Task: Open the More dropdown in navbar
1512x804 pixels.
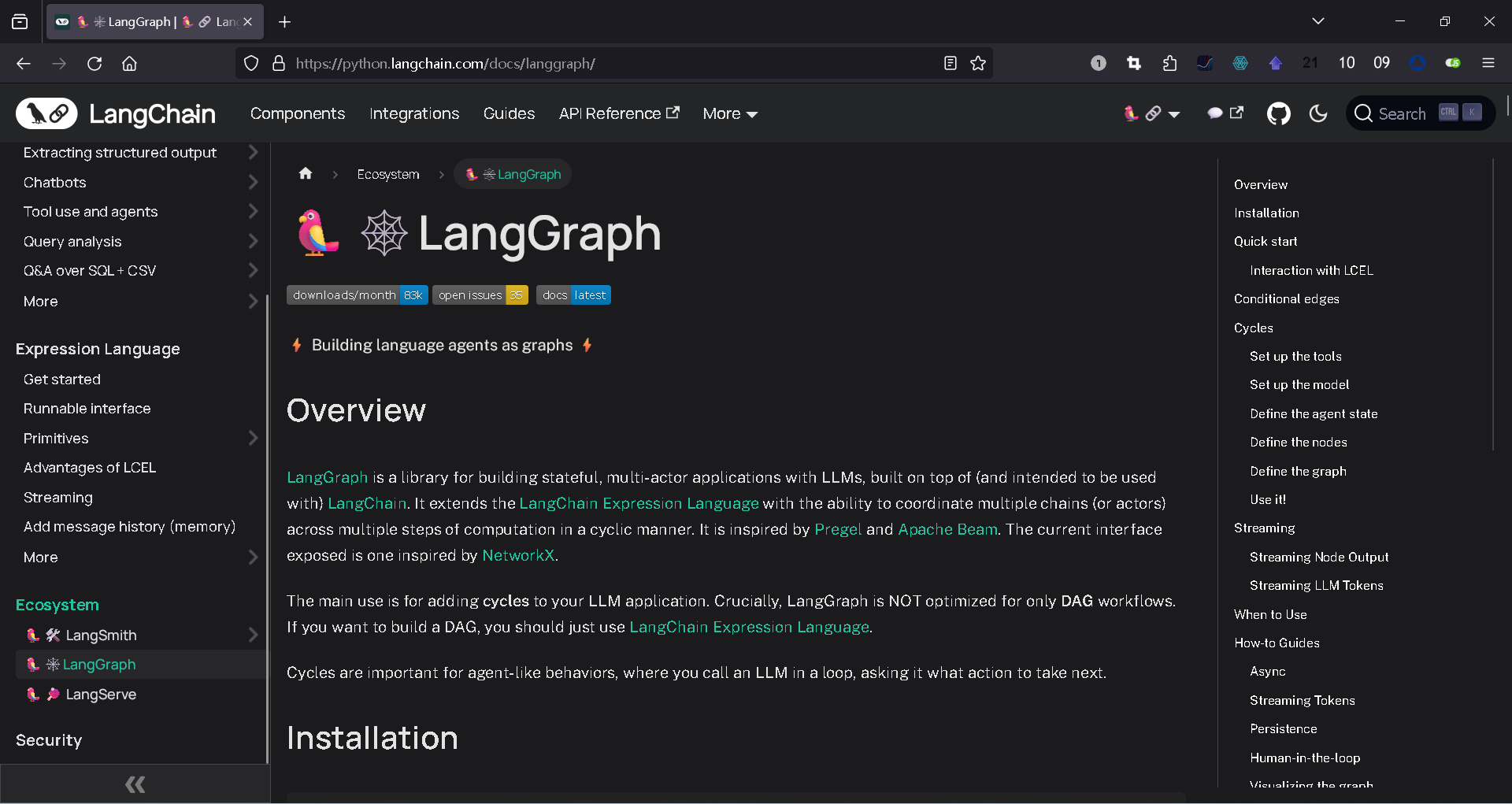Action: tap(730, 113)
